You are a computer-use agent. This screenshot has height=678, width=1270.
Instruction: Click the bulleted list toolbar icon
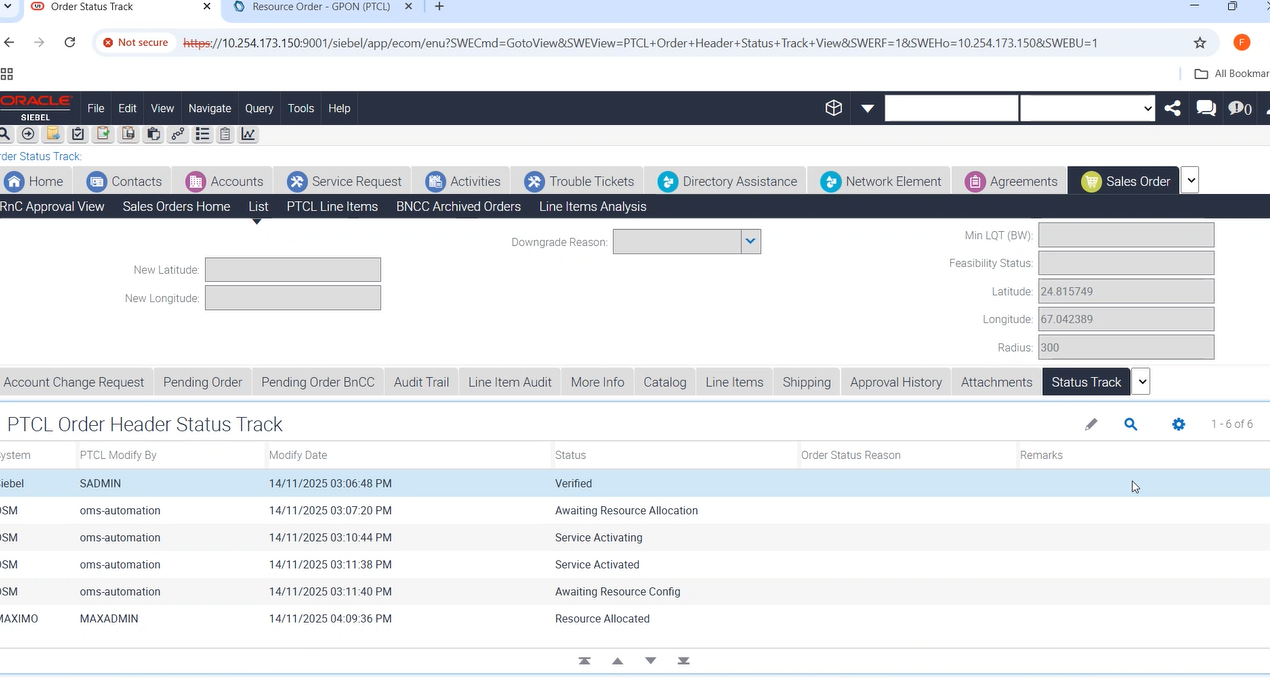pyautogui.click(x=202, y=134)
